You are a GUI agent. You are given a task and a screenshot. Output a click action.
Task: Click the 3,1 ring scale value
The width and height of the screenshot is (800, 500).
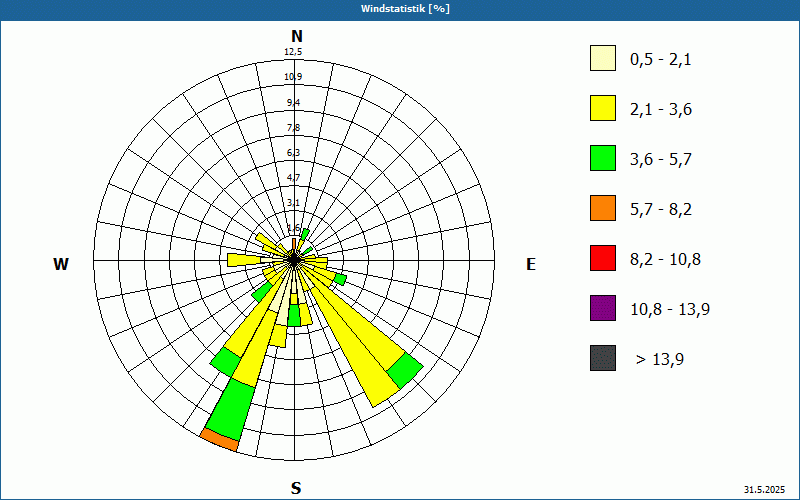coord(293,203)
